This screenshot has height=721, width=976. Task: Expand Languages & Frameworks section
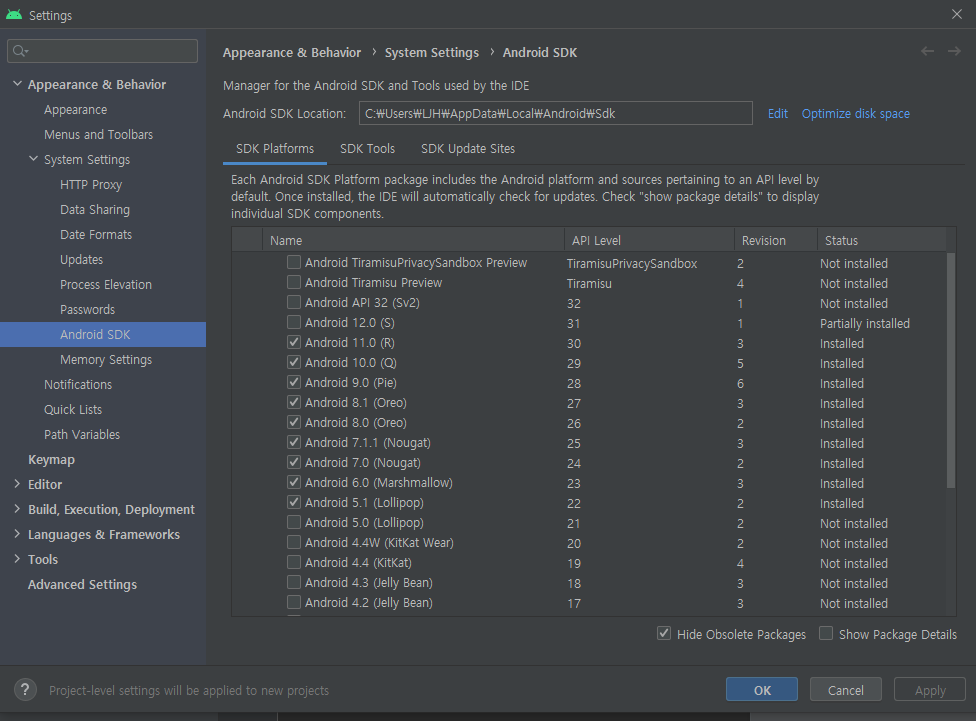pyautogui.click(x=17, y=534)
